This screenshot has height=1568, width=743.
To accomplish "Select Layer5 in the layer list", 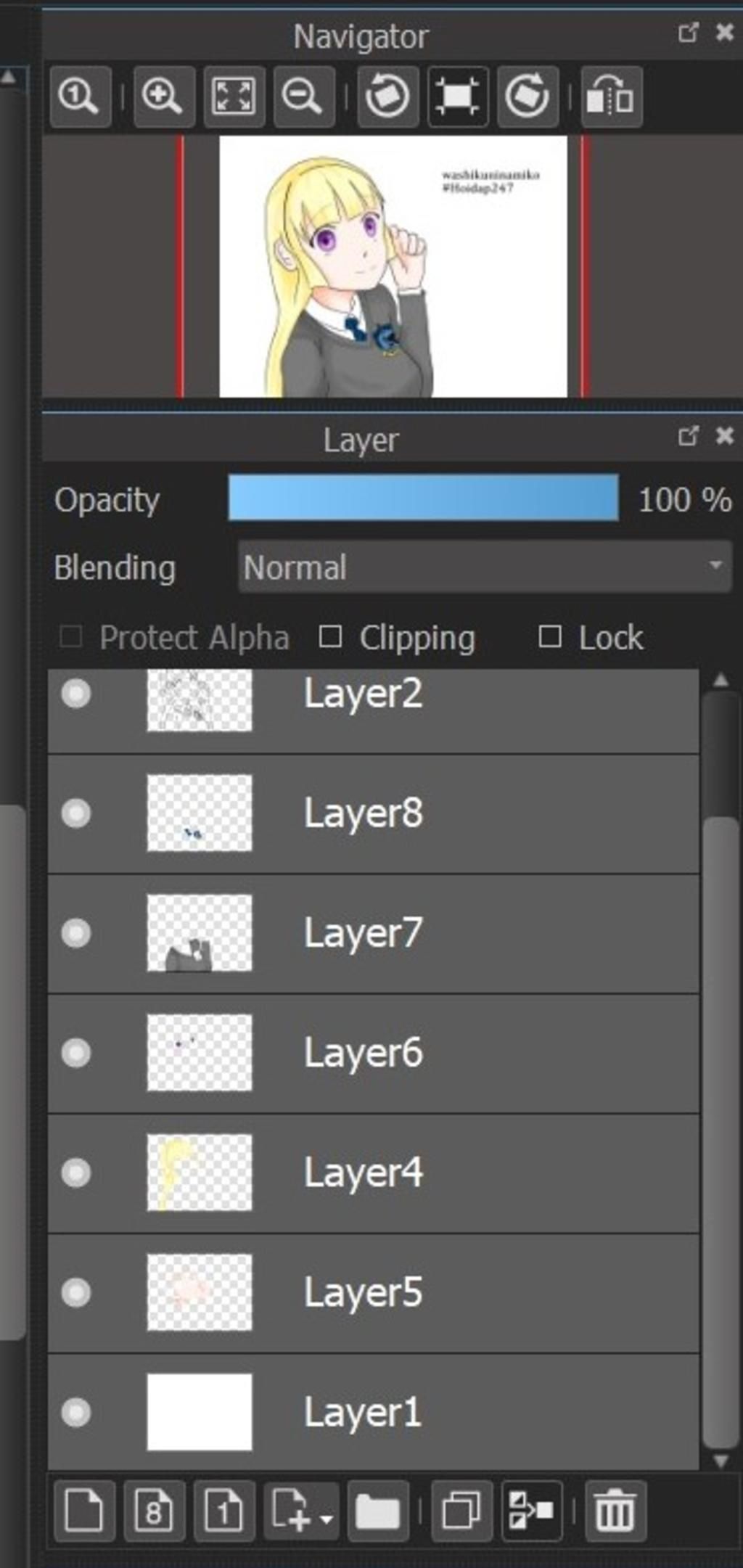I will (374, 1293).
